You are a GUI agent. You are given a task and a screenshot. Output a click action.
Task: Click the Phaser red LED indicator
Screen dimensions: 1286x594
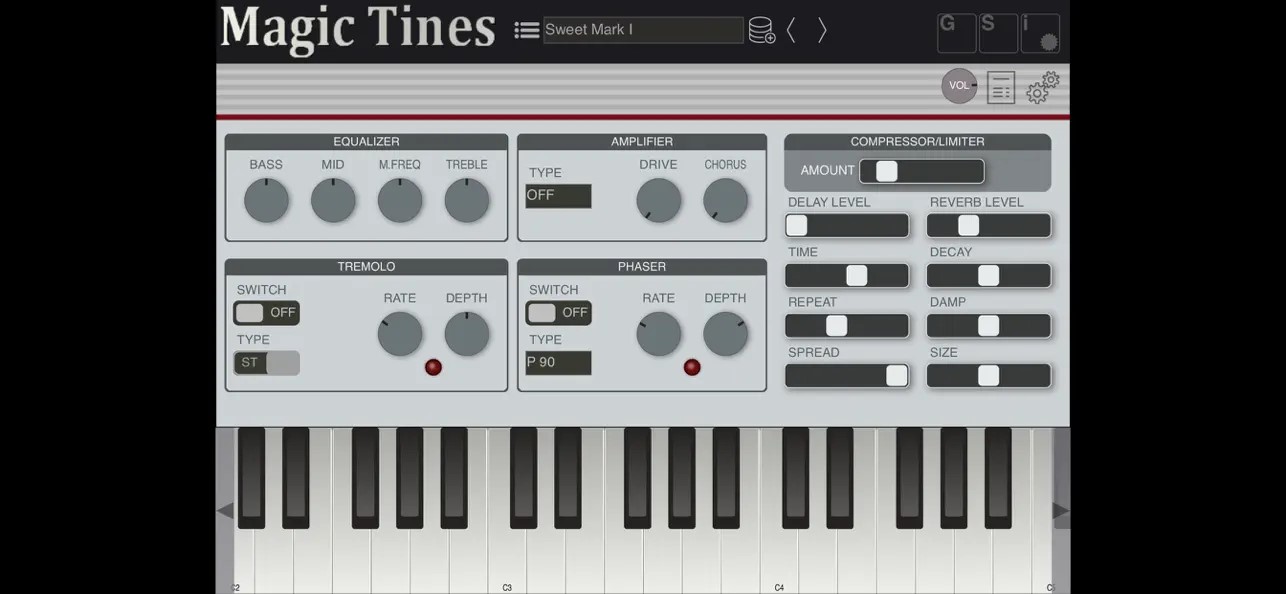coord(692,367)
